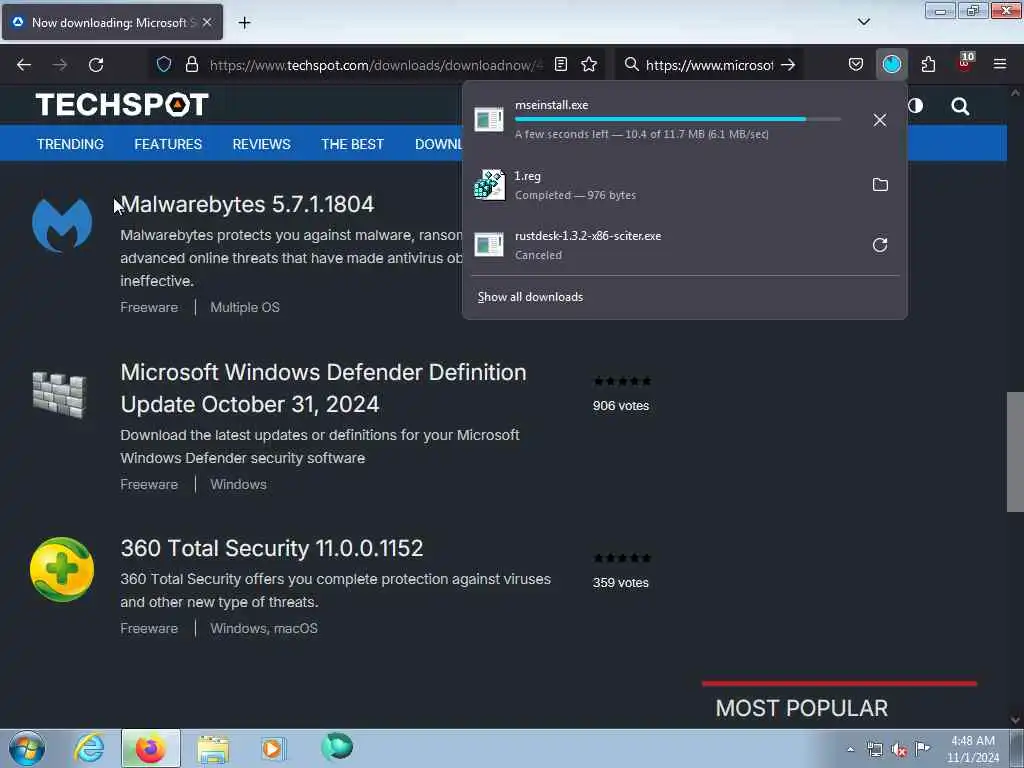Open the TechSpot site search icon
The image size is (1024, 768).
960,106
